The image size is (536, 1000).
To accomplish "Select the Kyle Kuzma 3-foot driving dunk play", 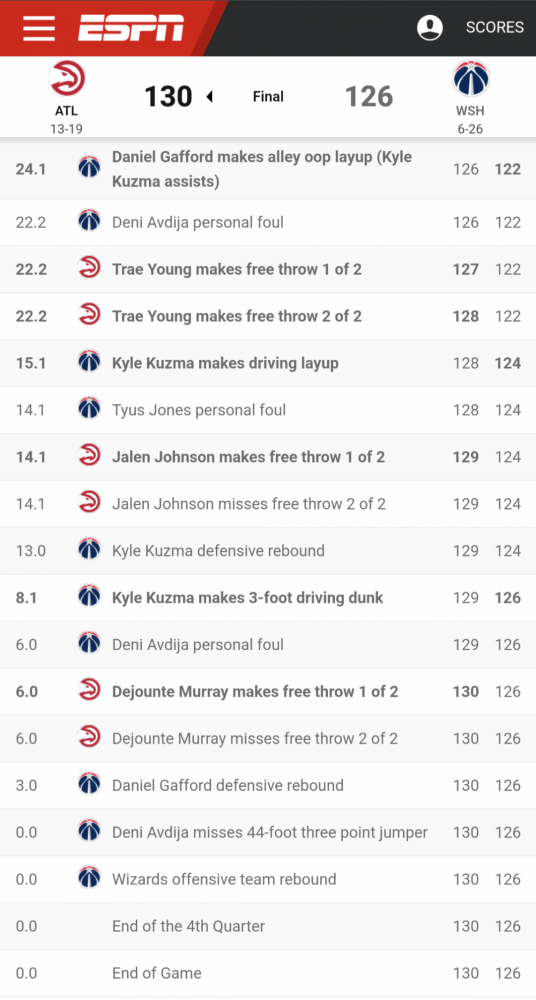I will pos(268,598).
